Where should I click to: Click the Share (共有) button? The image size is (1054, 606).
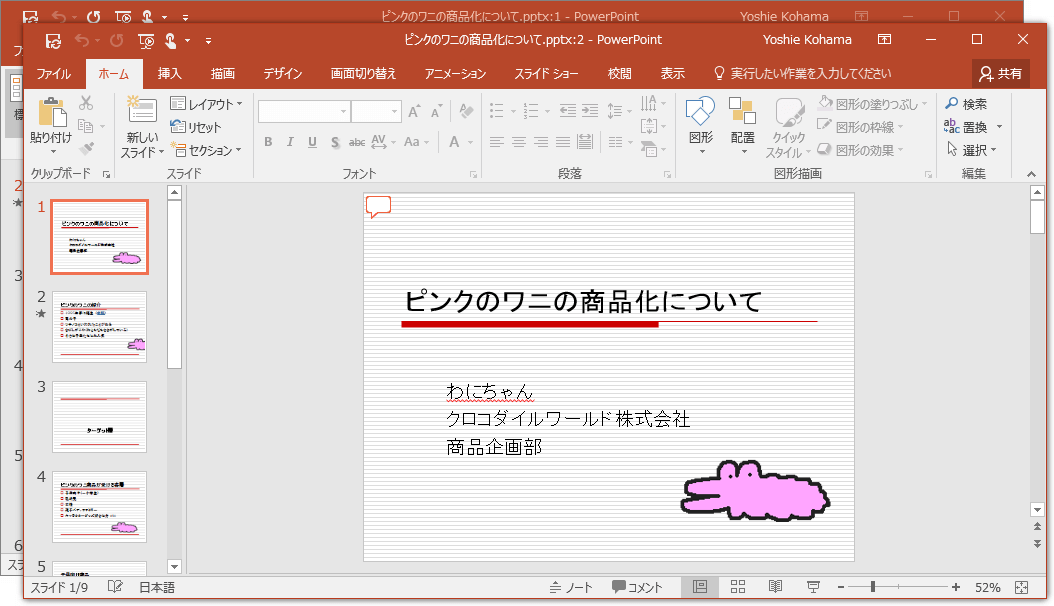1000,73
